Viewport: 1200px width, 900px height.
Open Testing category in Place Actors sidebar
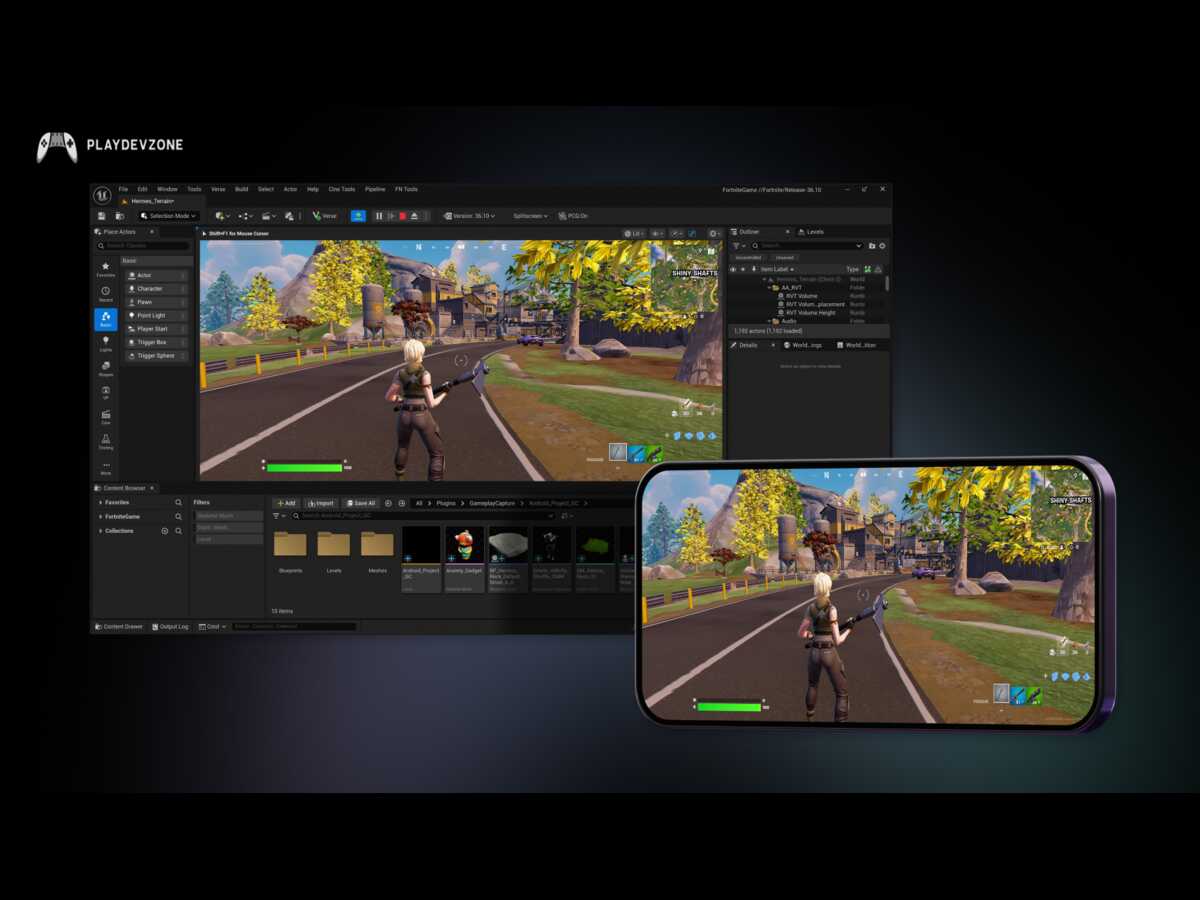(x=106, y=441)
